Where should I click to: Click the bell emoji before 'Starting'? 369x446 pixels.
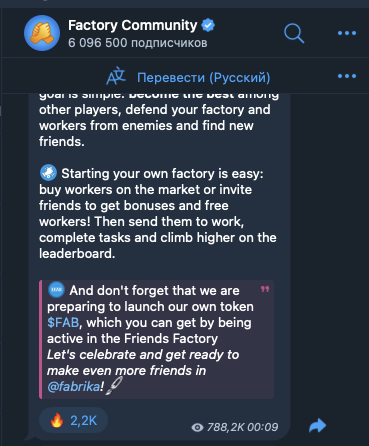click(48, 173)
